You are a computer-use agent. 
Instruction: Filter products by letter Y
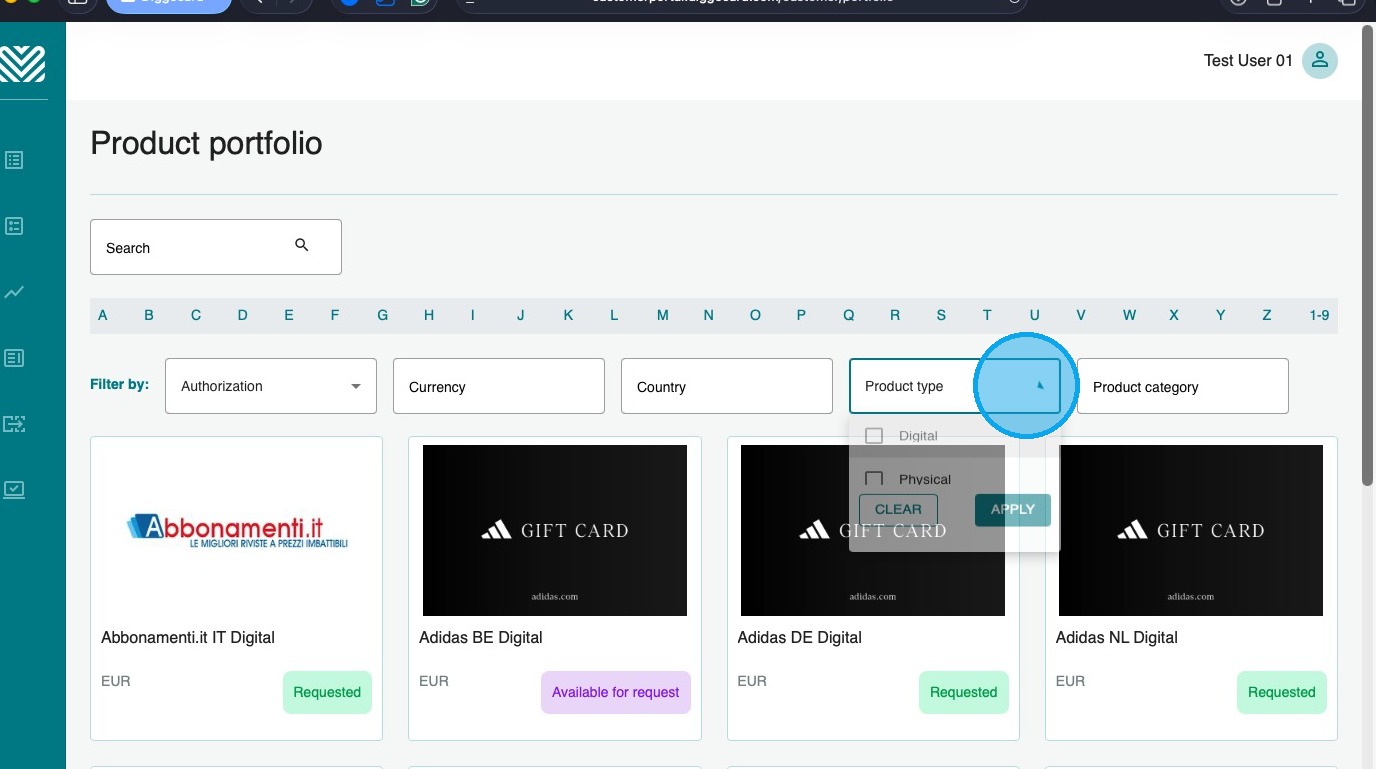pyautogui.click(x=1220, y=315)
